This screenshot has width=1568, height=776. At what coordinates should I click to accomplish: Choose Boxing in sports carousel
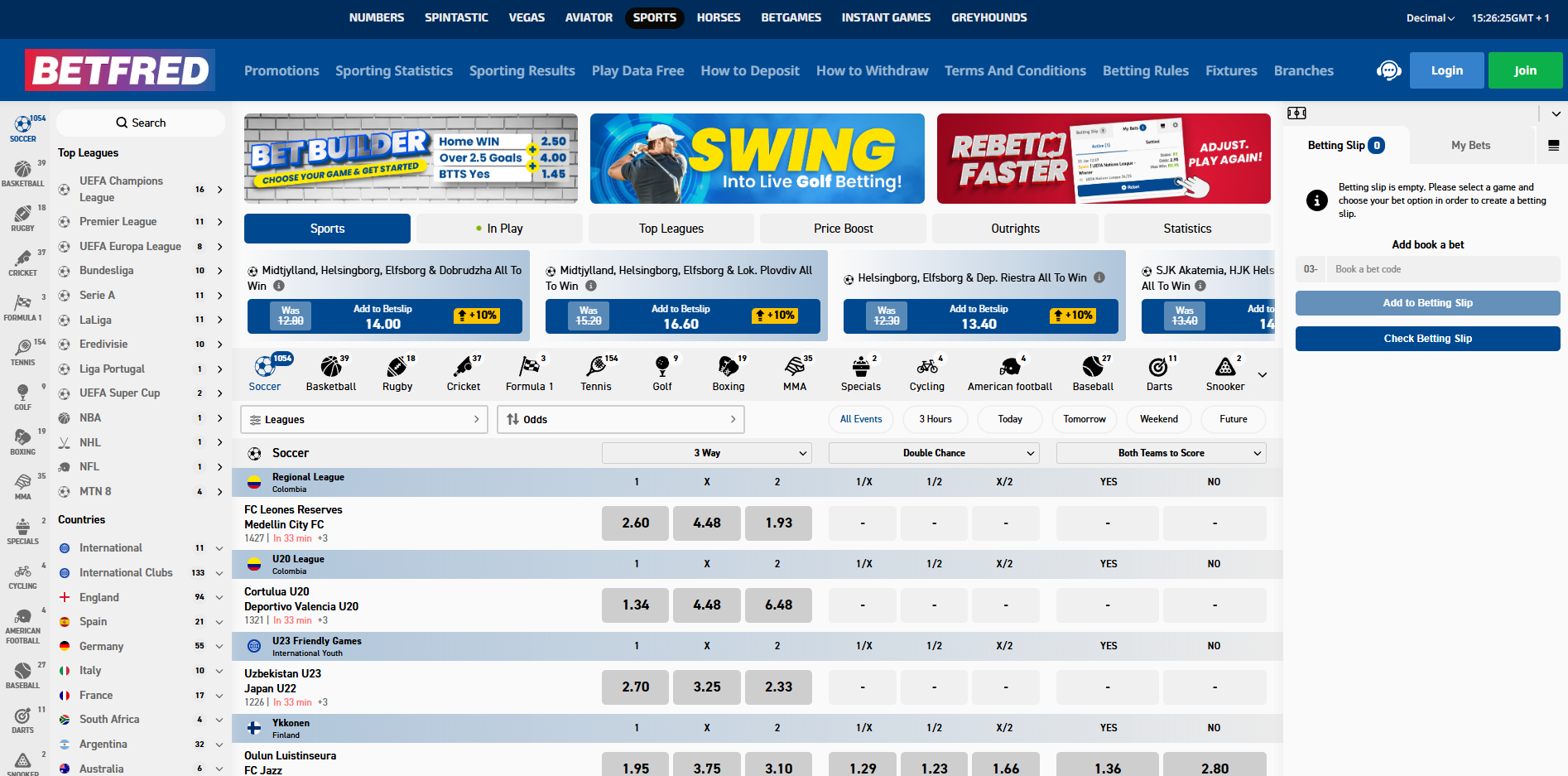729,374
